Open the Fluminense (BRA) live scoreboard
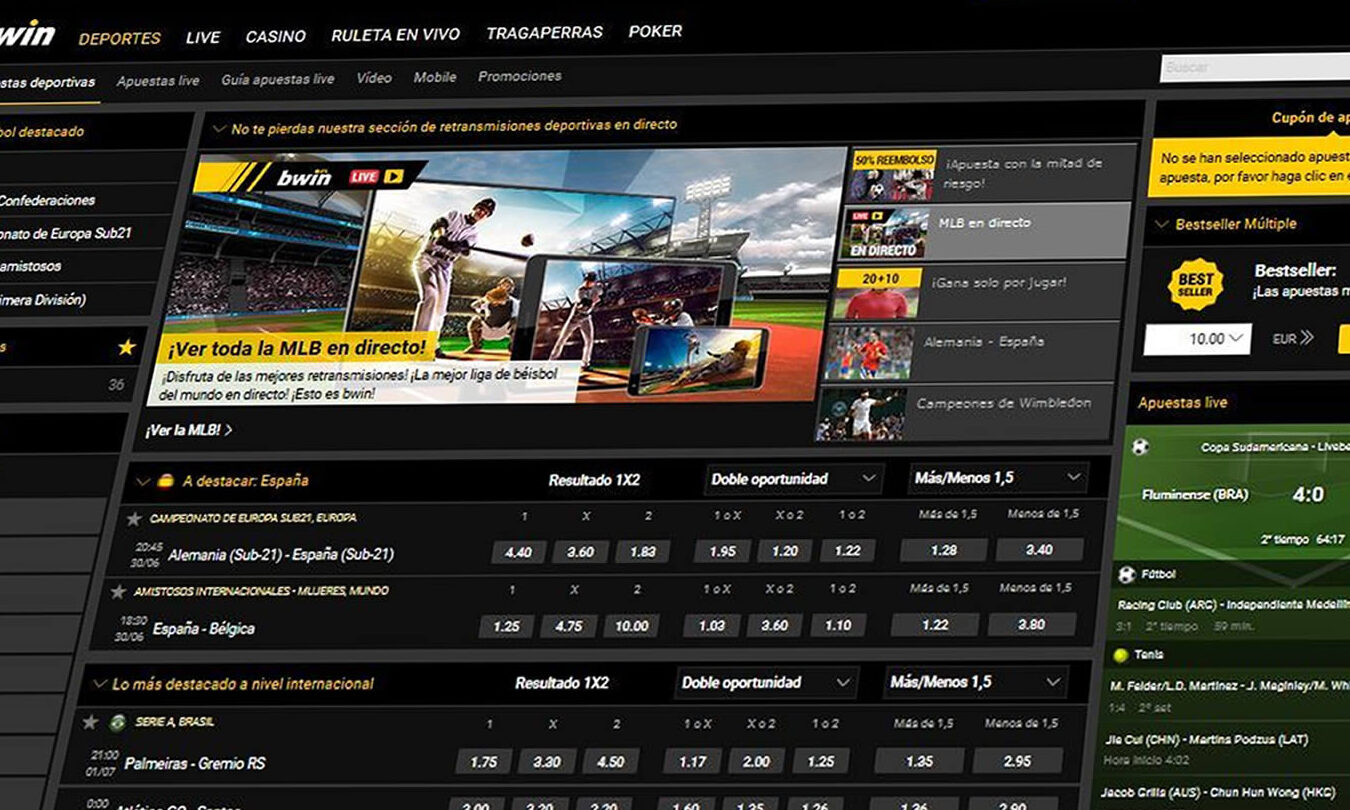This screenshot has height=810, width=1350. click(x=1236, y=493)
